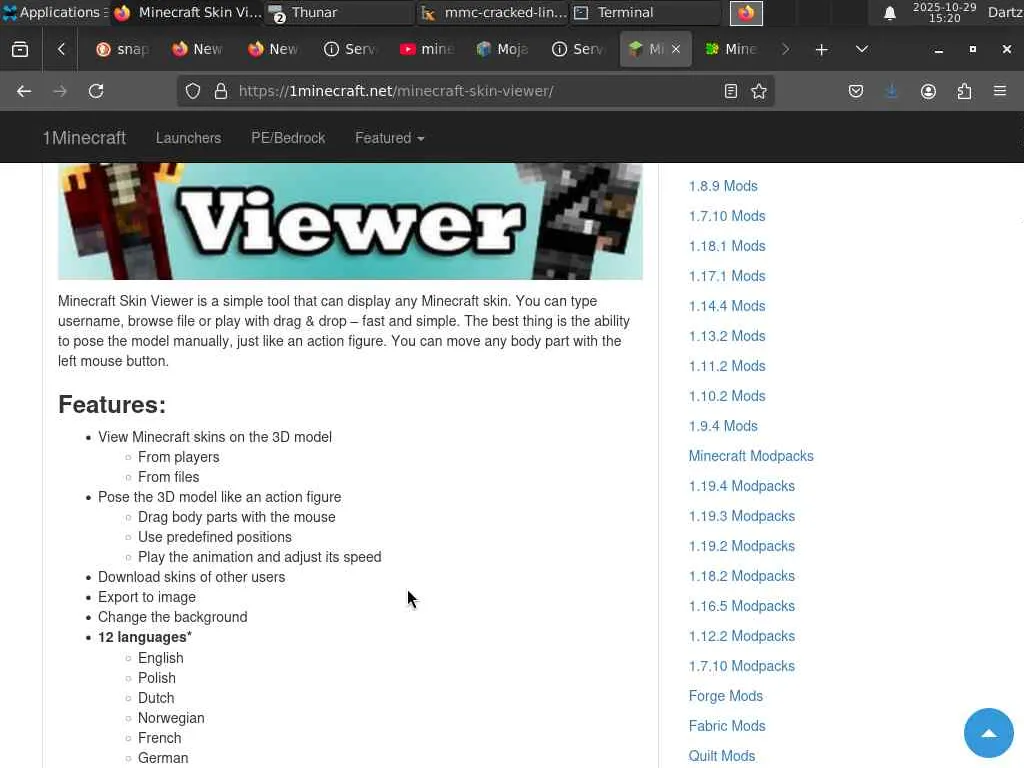1024x768 pixels.
Task: Close the active Mi tab
Action: coord(676,49)
